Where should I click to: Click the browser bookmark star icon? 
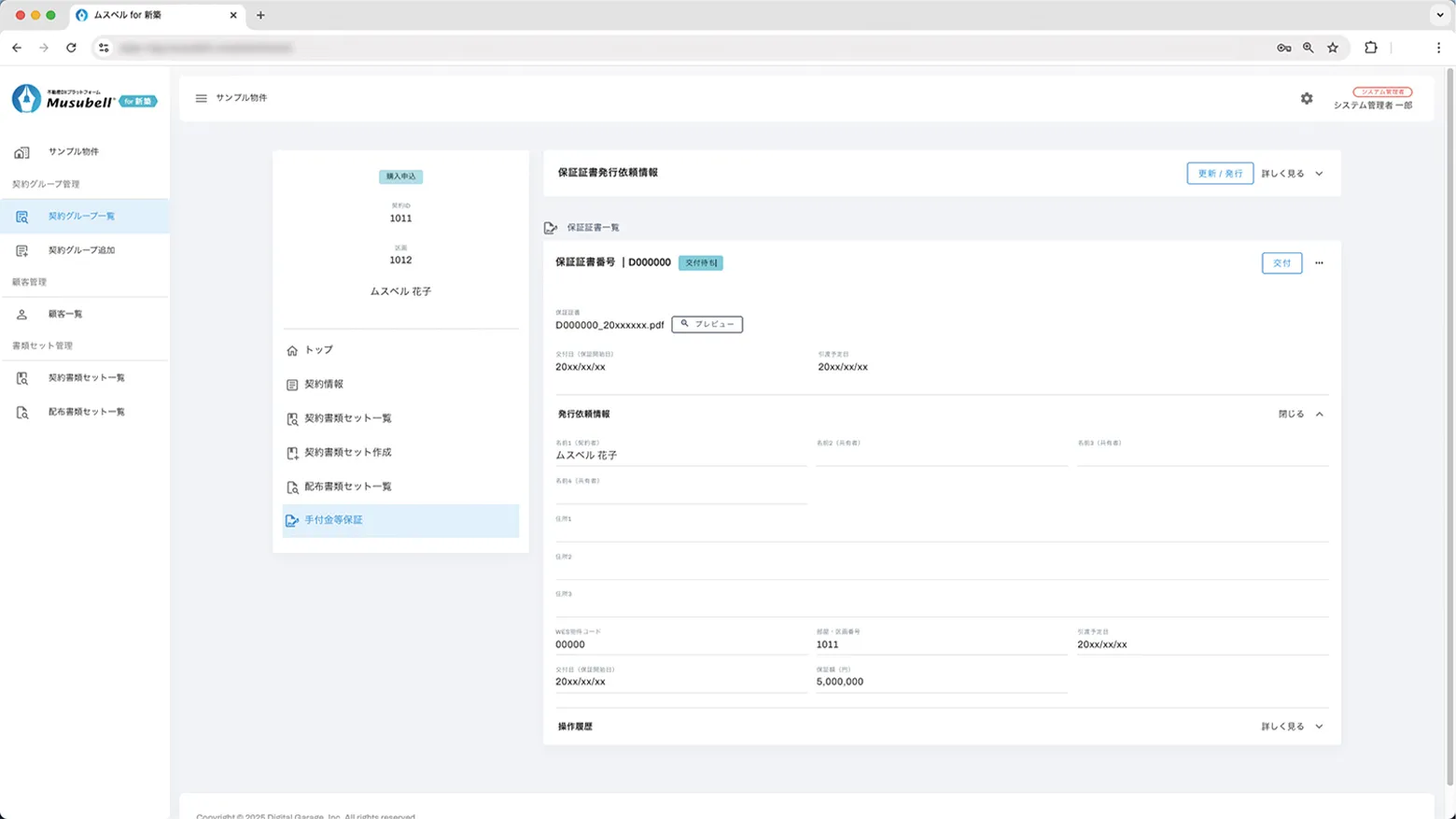click(x=1333, y=48)
